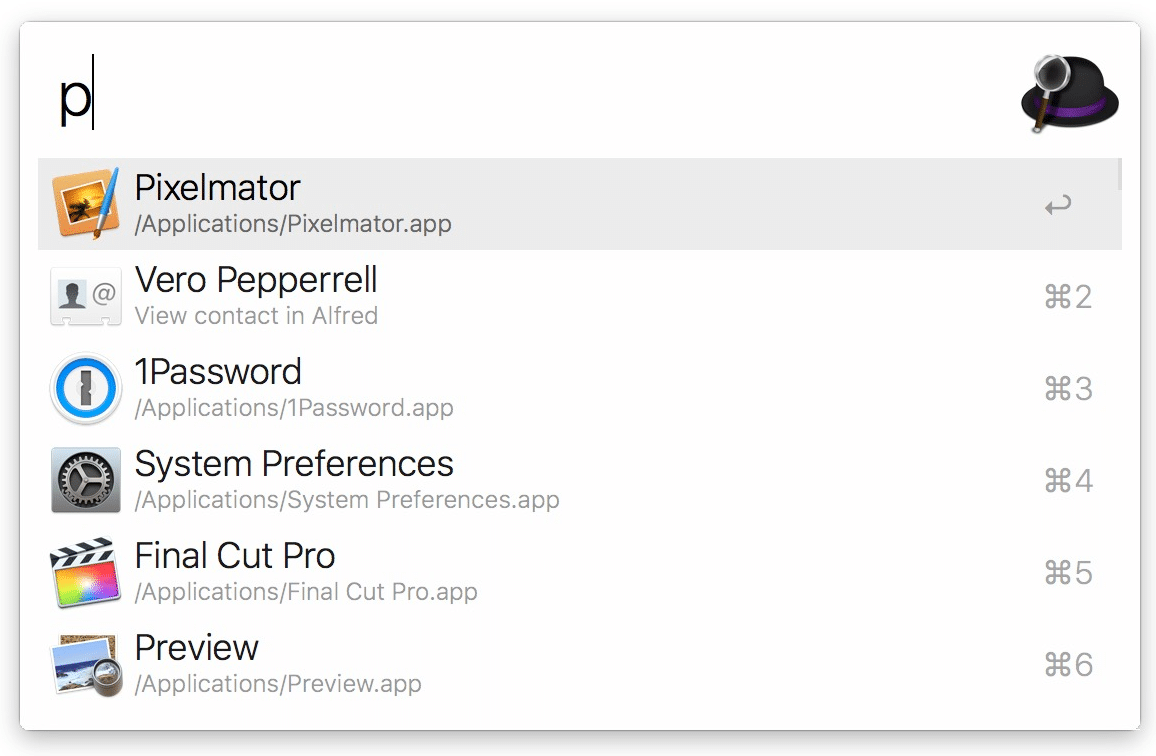Click the "View contact in Alfred" subtitle
Screen dimensions: 1156x756
tap(256, 316)
